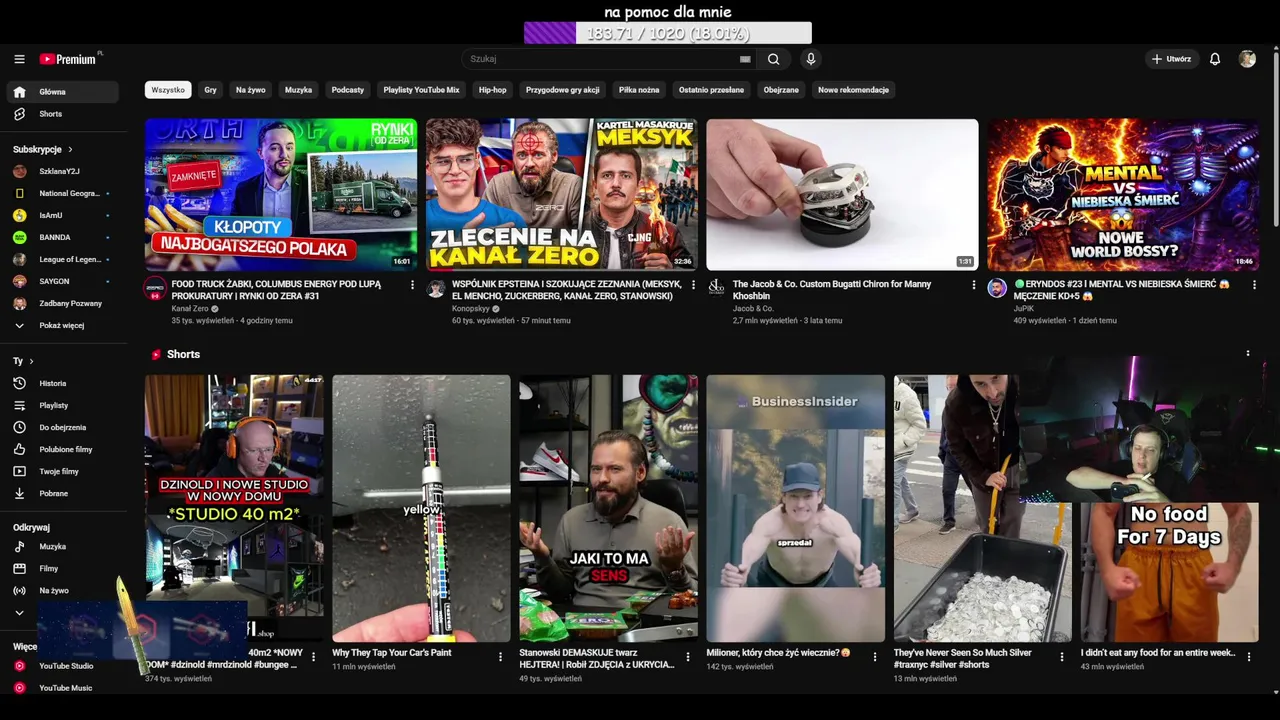Open the account avatar menu
Viewport: 1280px width, 720px height.
(x=1247, y=59)
